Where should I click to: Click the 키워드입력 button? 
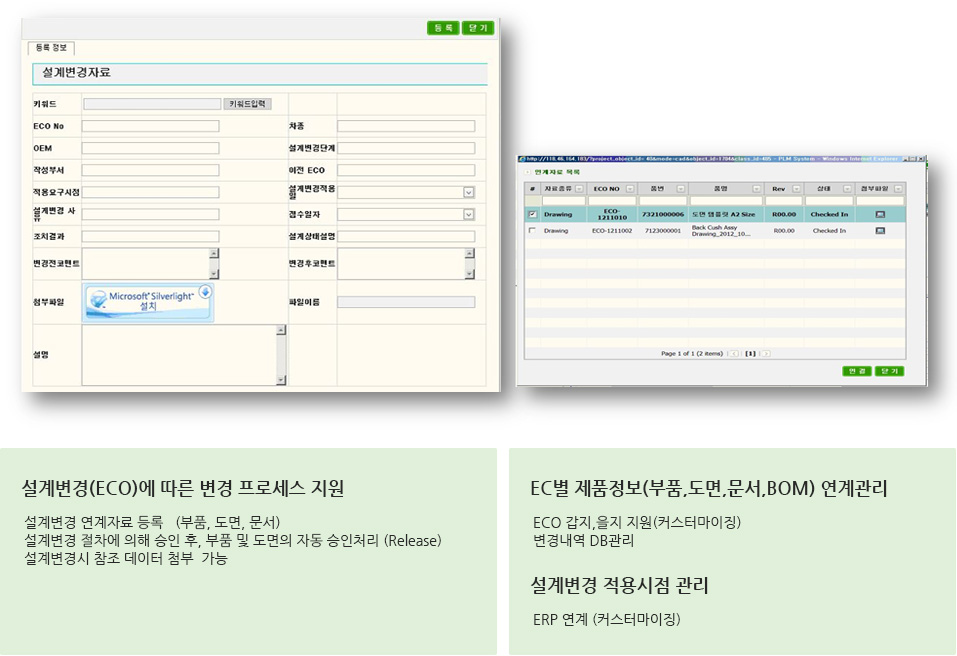pos(249,103)
